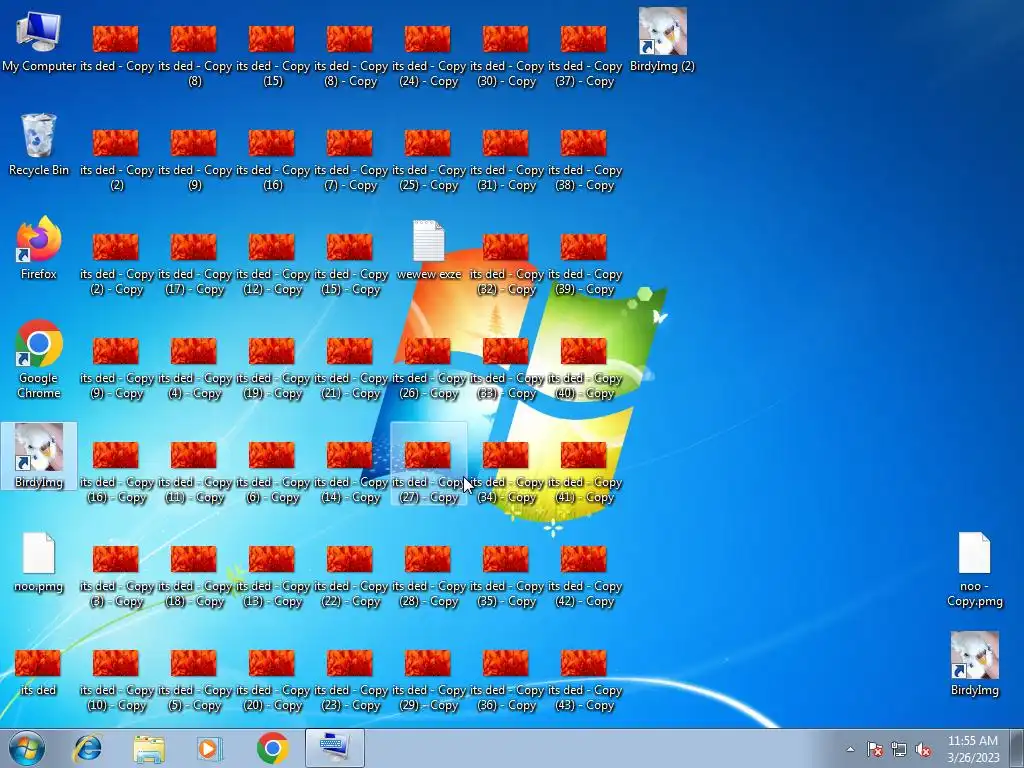Show hidden tray icons arrow
Screen dimensions: 1024x768
coord(850,749)
